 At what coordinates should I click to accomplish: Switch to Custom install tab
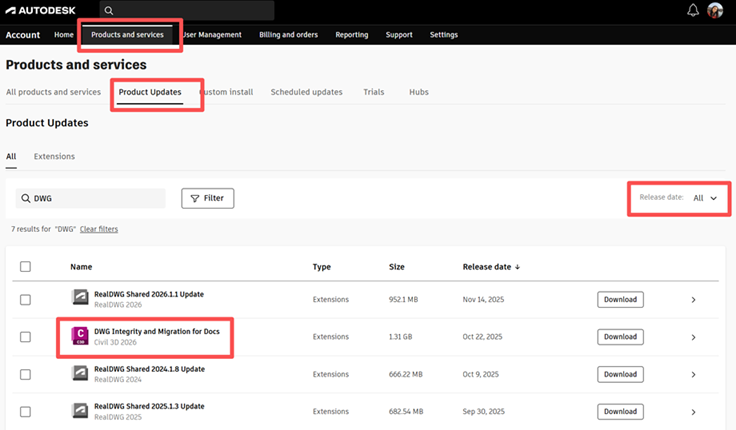tap(226, 92)
